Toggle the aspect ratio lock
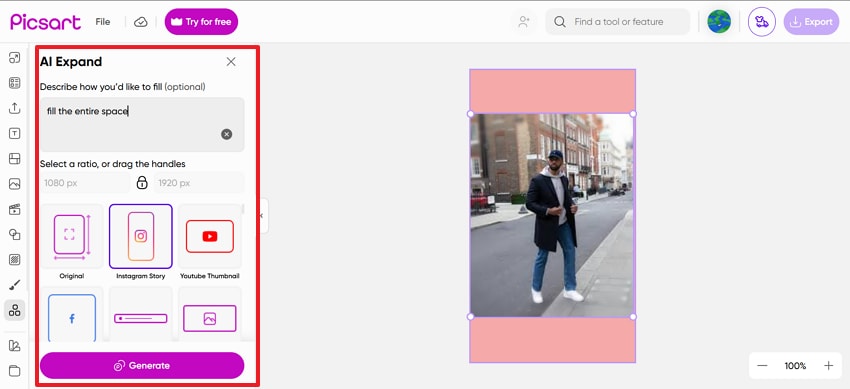This screenshot has width=850, height=389. tap(142, 183)
